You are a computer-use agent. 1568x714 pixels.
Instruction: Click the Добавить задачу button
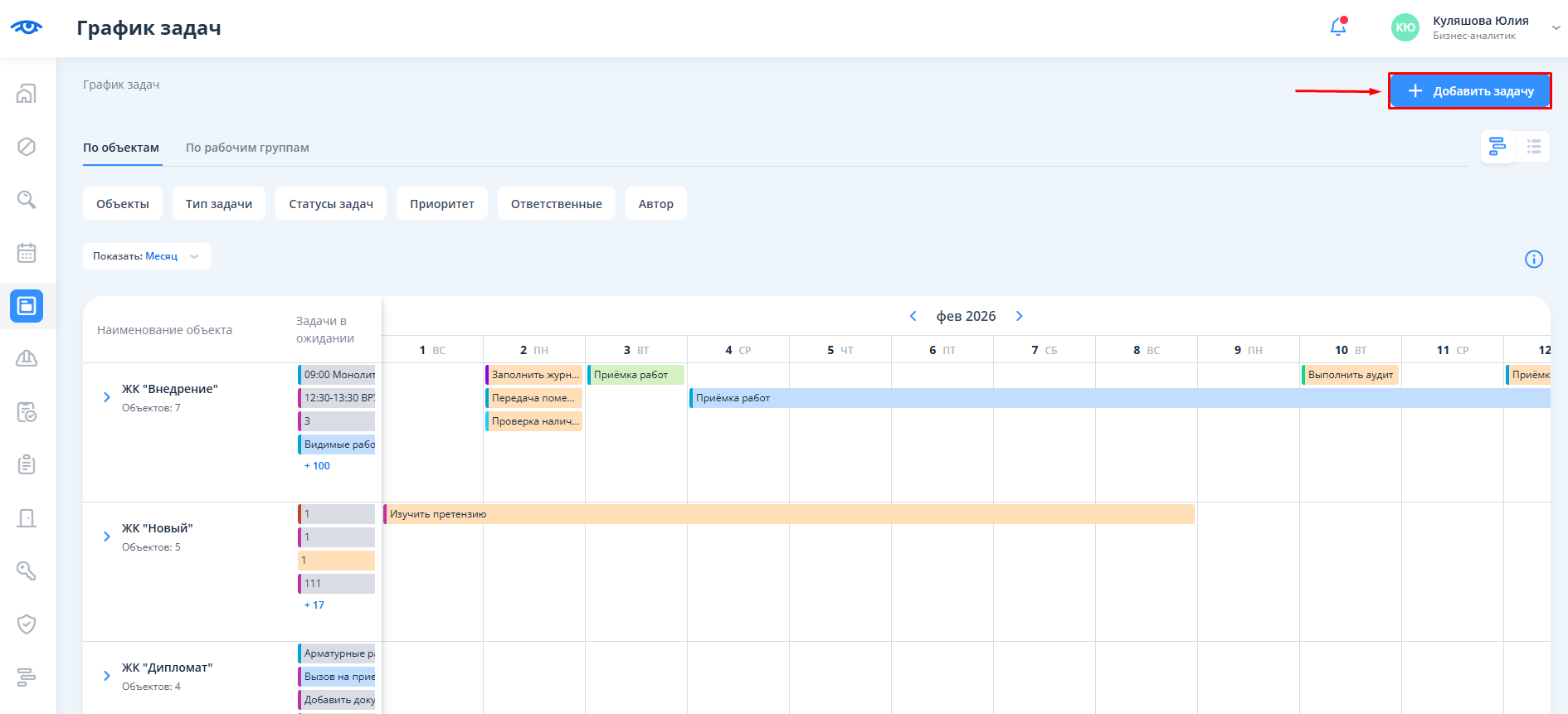coord(1469,91)
